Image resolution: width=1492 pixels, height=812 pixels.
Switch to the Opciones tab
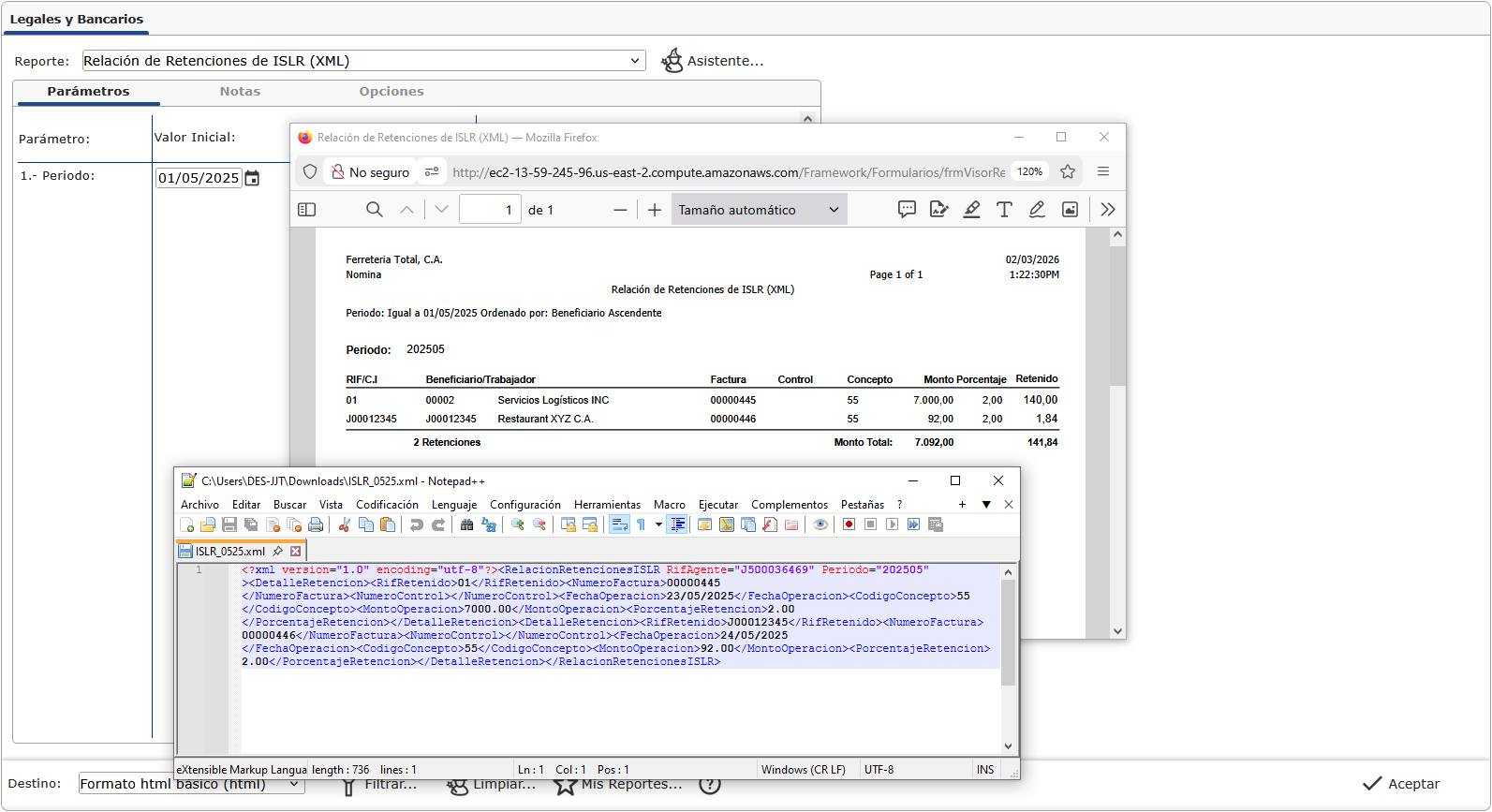[391, 92]
